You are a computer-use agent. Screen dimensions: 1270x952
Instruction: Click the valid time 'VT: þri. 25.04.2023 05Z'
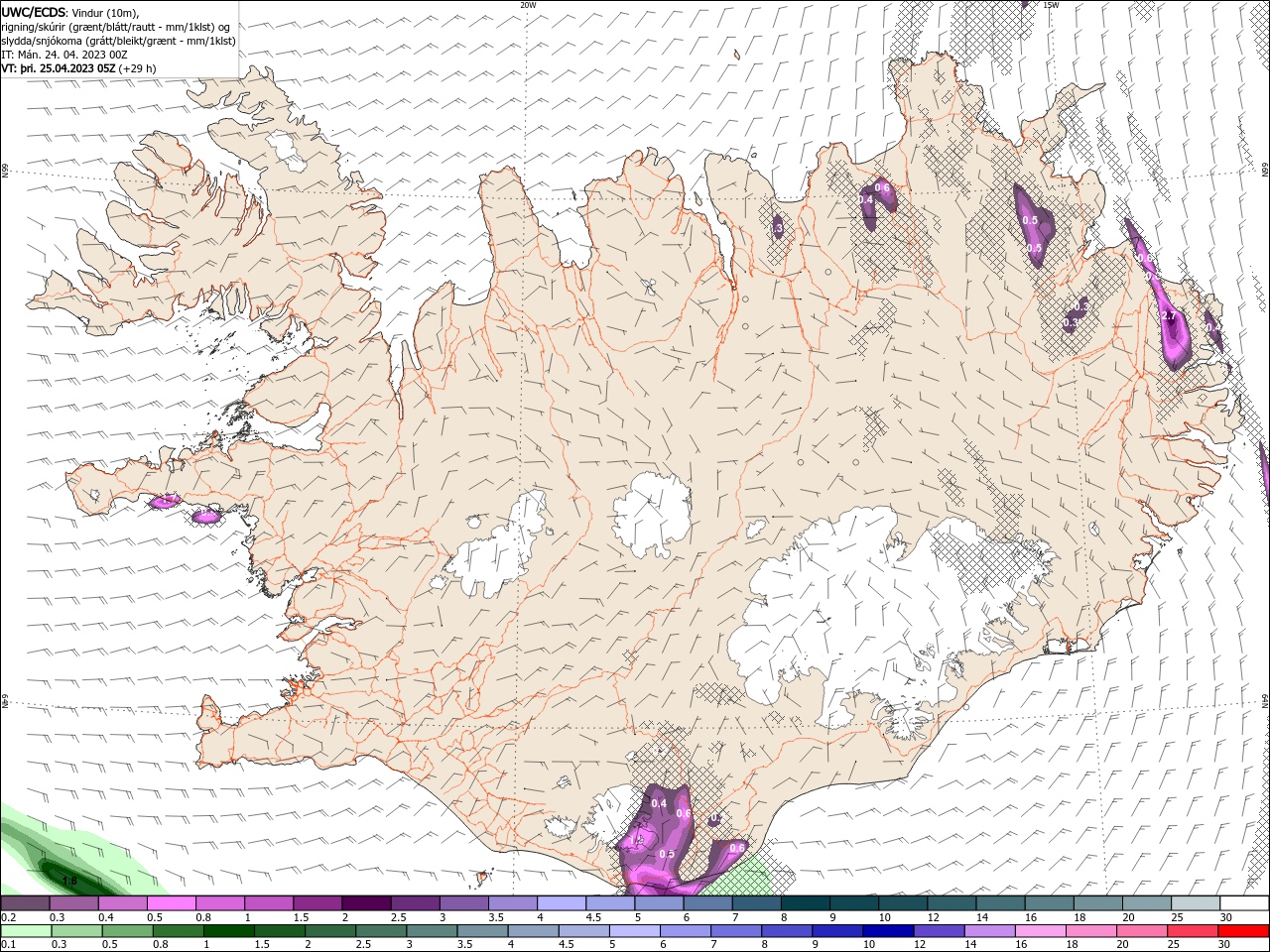tap(60, 68)
